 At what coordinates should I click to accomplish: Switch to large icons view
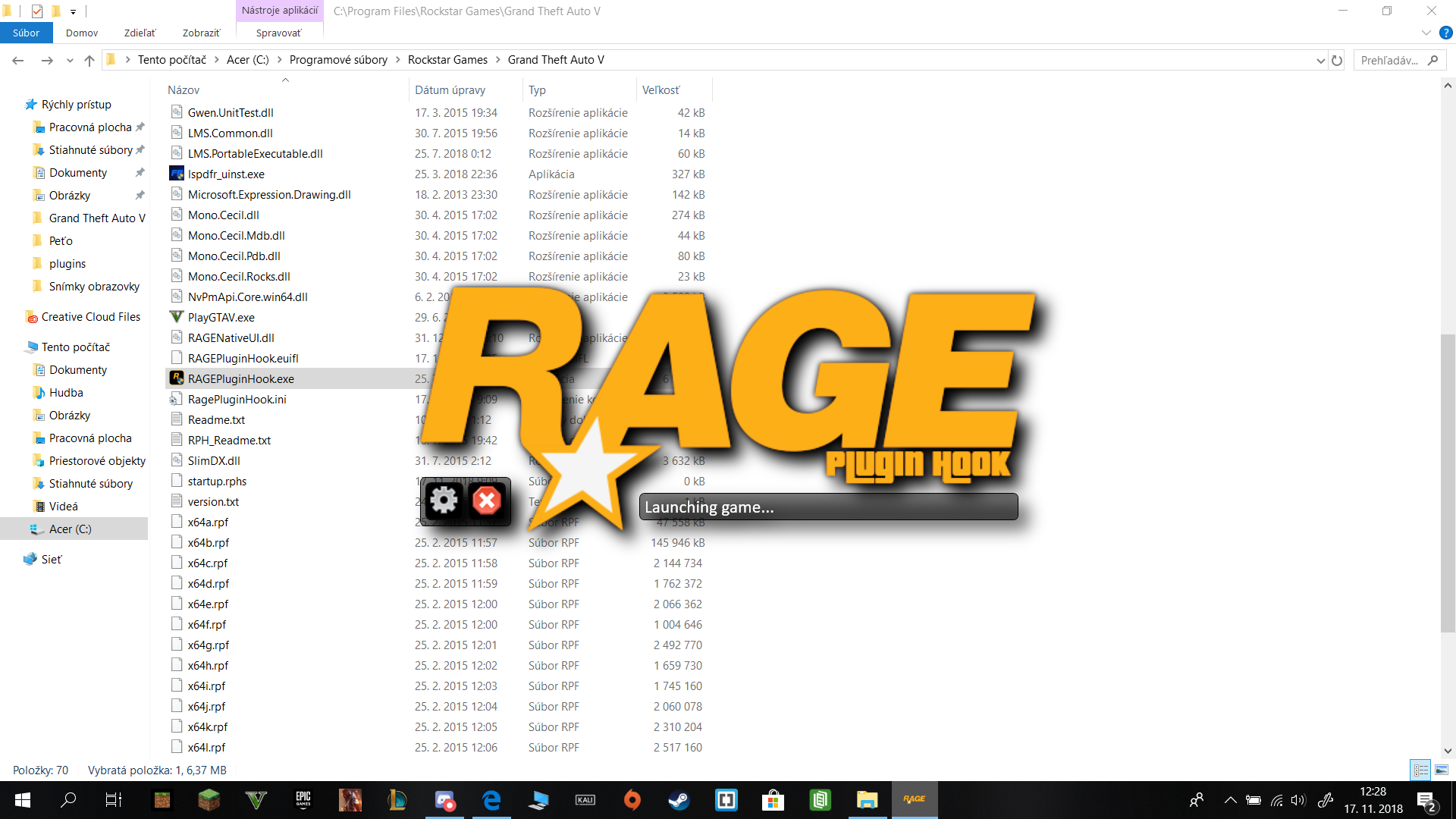[1442, 770]
